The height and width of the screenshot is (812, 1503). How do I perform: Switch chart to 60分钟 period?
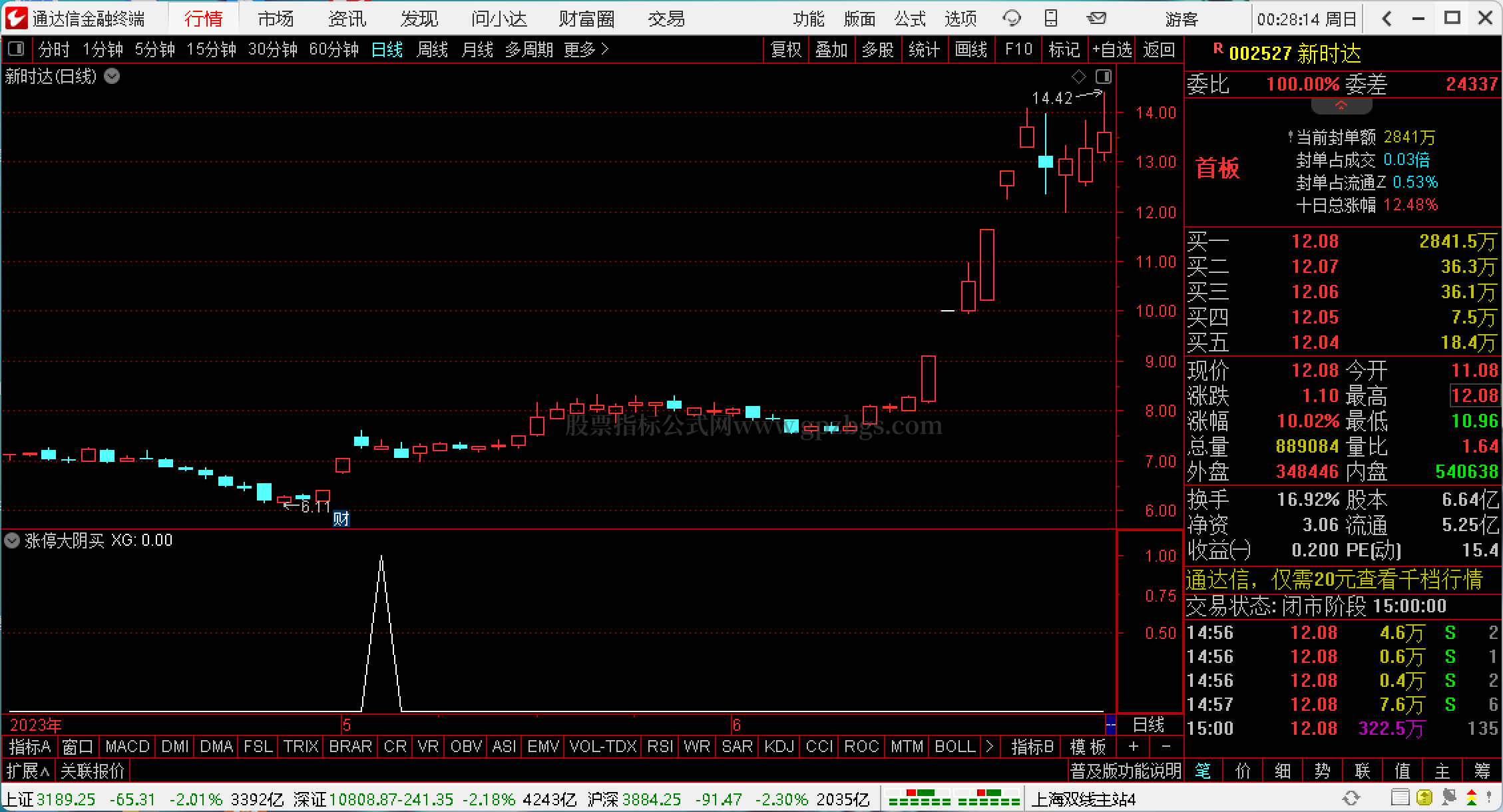[334, 49]
